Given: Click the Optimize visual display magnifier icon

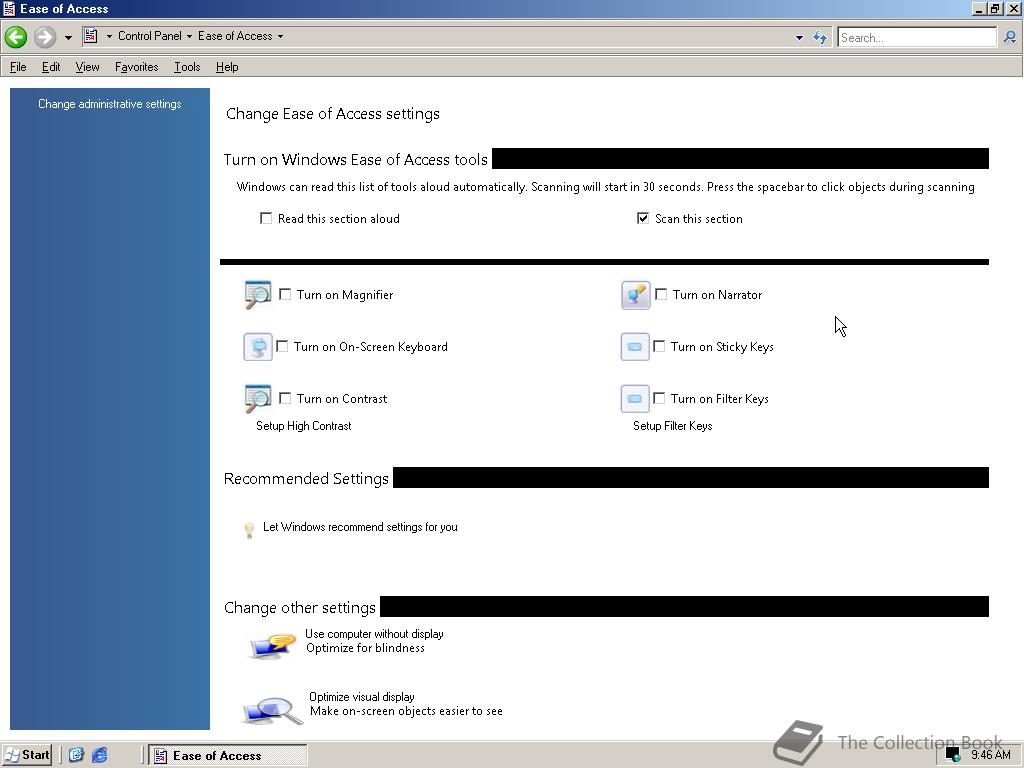Looking at the screenshot, I should [x=273, y=711].
